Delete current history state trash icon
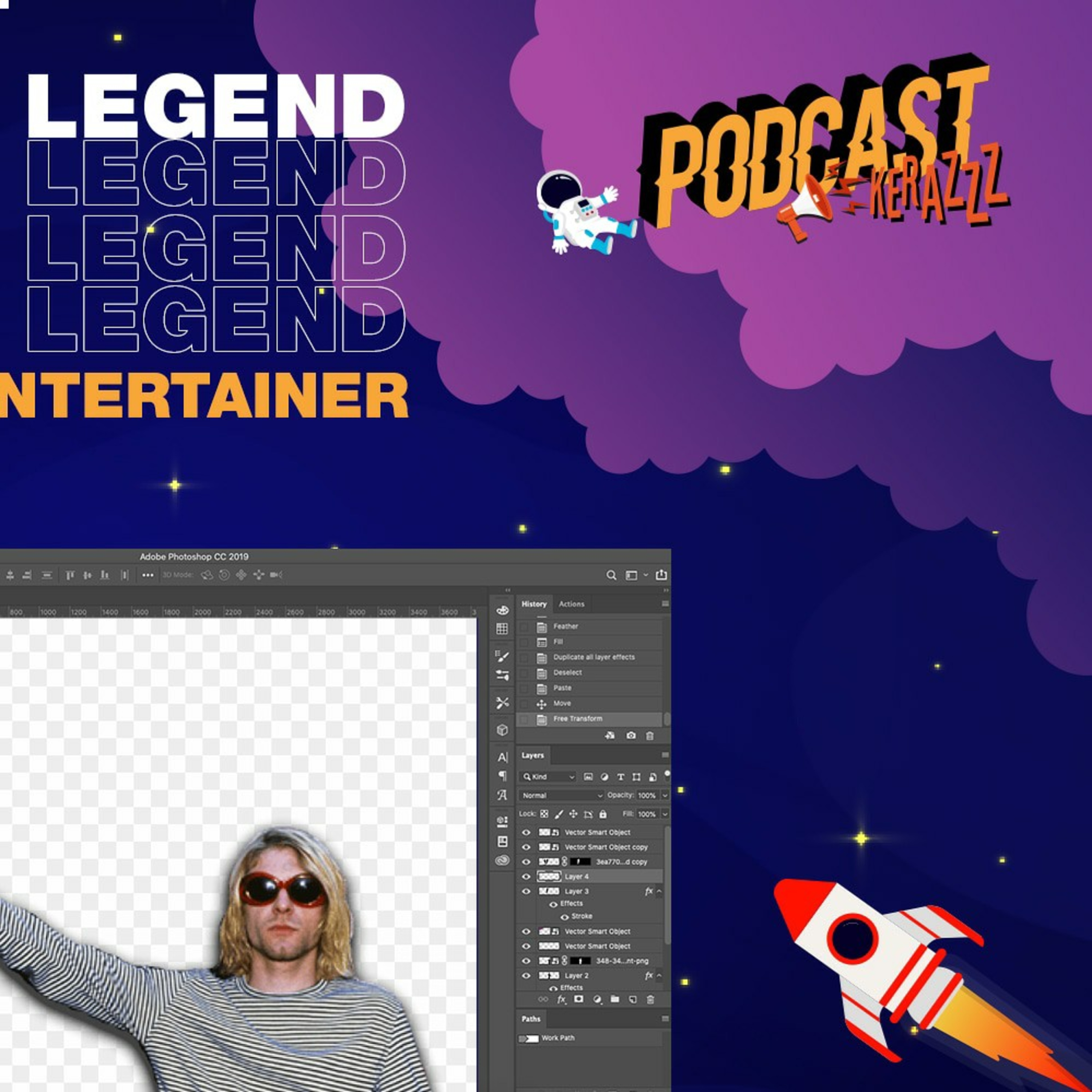1092x1092 pixels. 649,735
